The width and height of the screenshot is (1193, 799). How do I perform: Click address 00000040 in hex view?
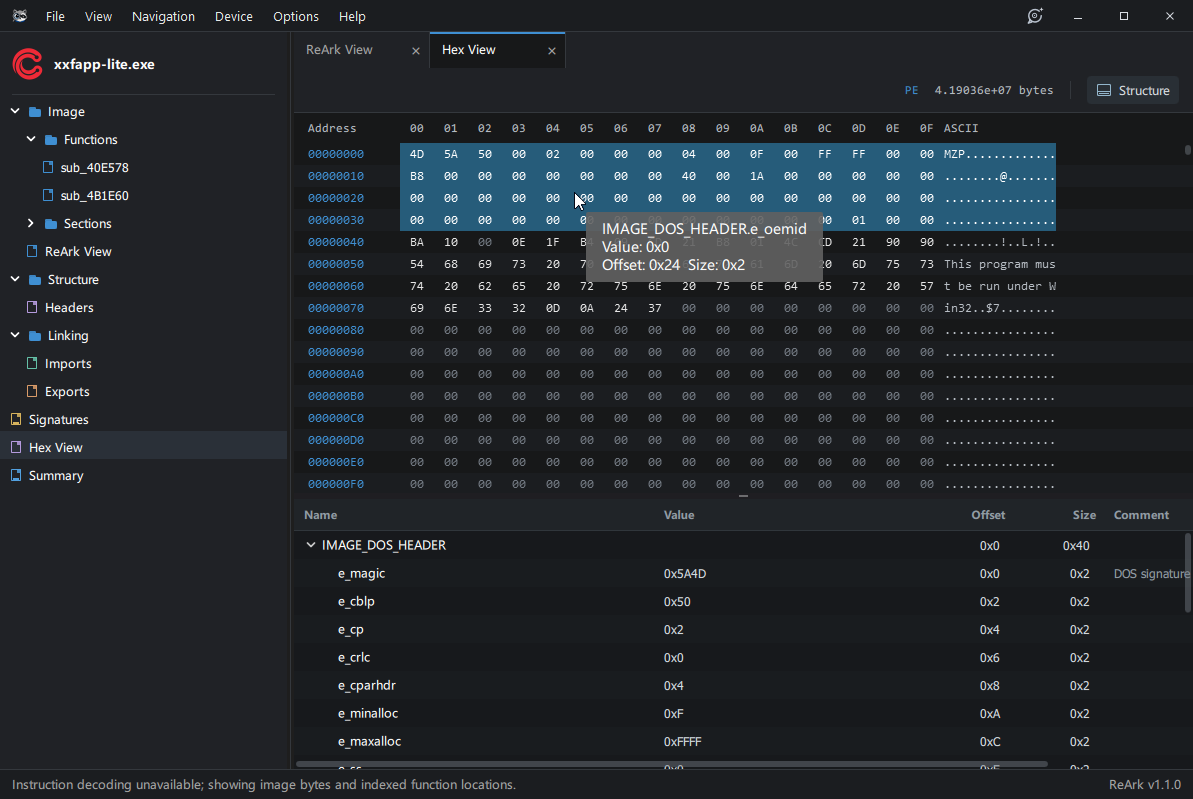(336, 242)
